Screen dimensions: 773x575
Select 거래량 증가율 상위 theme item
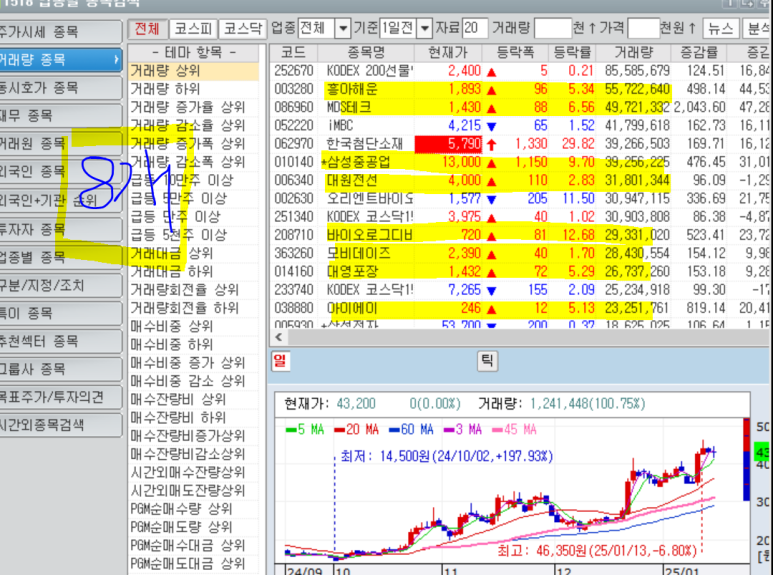(194, 108)
